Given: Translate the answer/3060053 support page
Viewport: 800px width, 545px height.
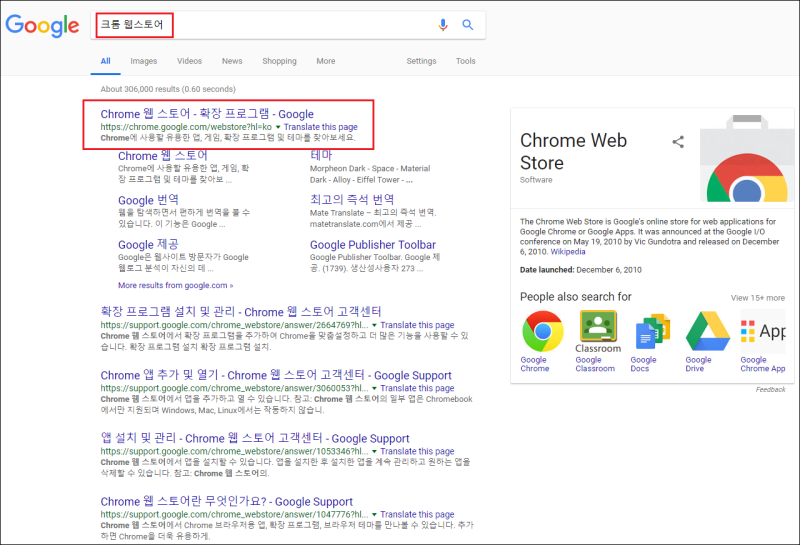Looking at the screenshot, I should pyautogui.click(x=417, y=388).
